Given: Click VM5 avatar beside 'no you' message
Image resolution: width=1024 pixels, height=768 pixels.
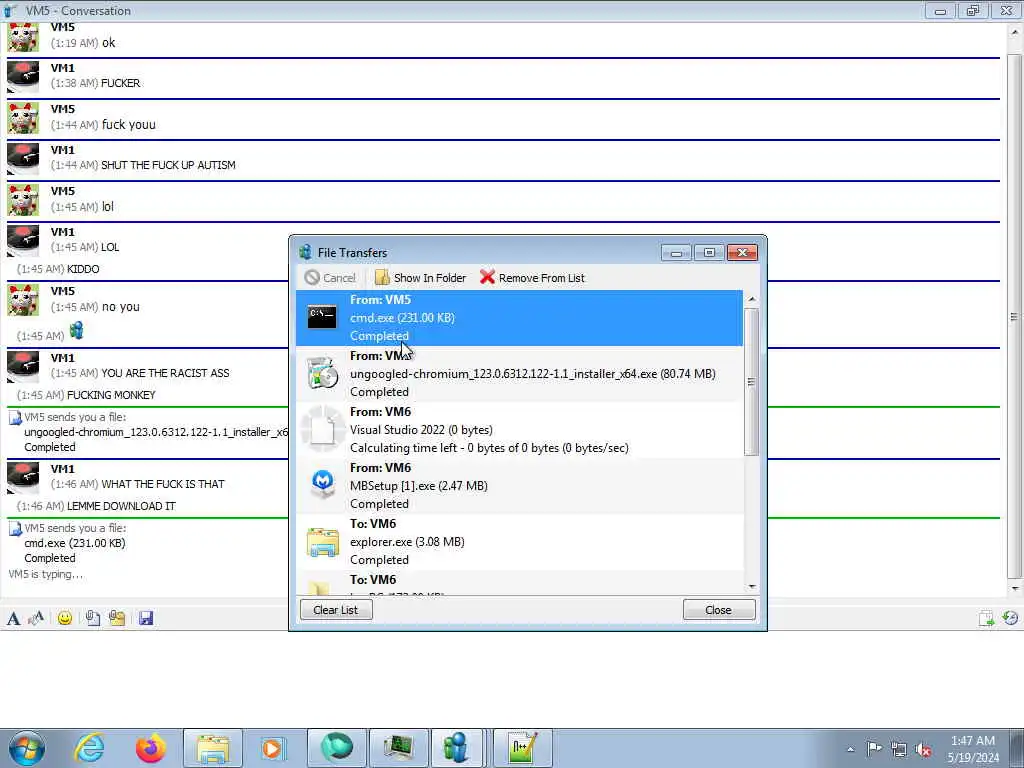Looking at the screenshot, I should pos(23,300).
